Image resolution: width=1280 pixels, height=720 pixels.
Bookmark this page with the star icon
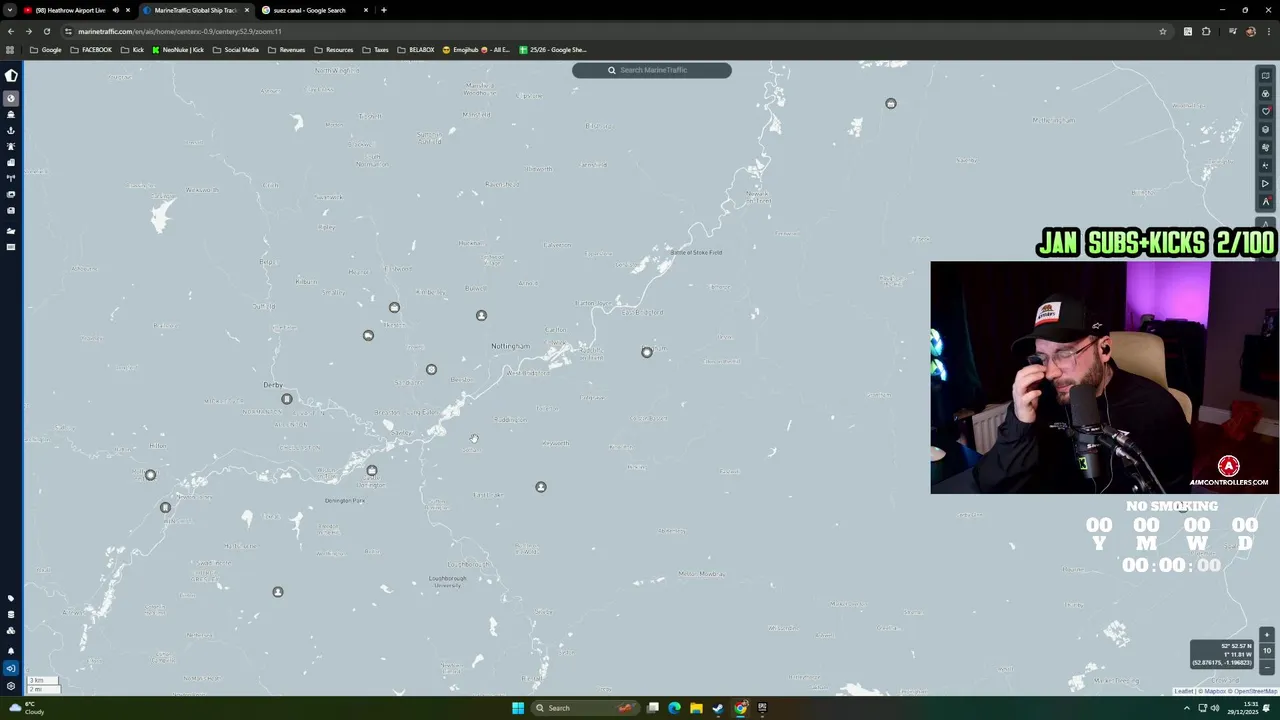point(1163,31)
